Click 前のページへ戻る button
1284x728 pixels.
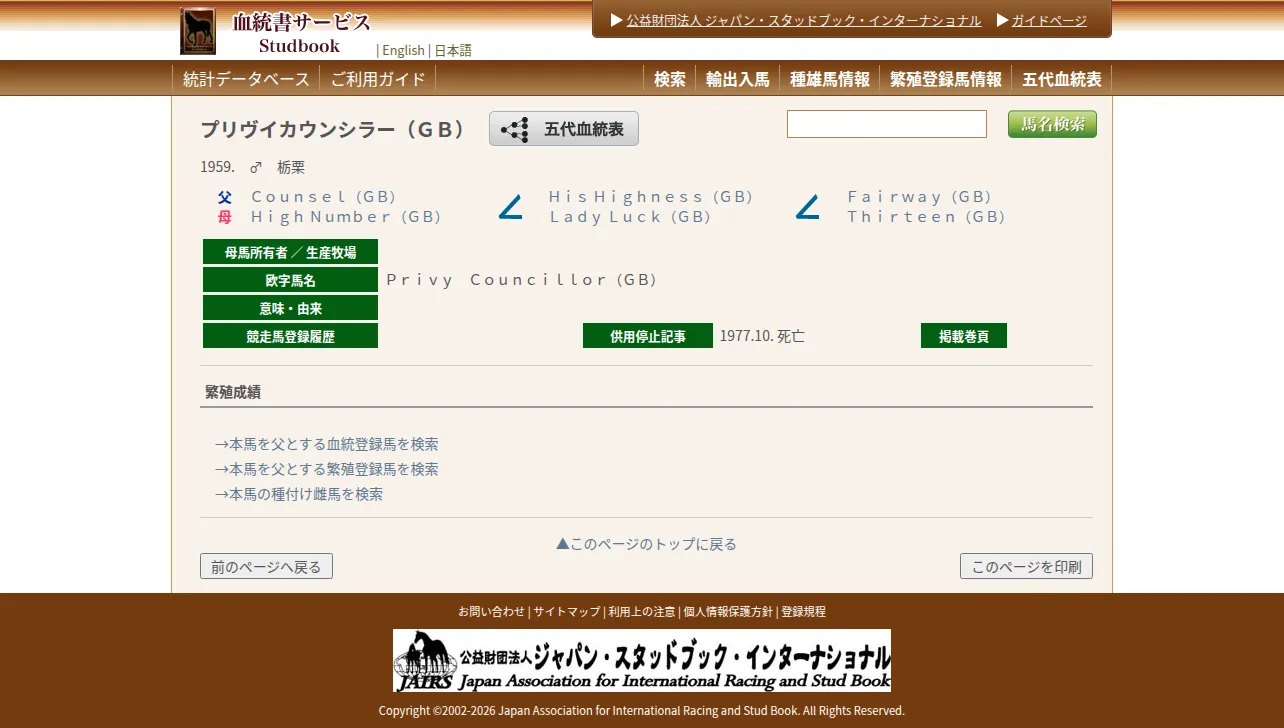pos(266,566)
